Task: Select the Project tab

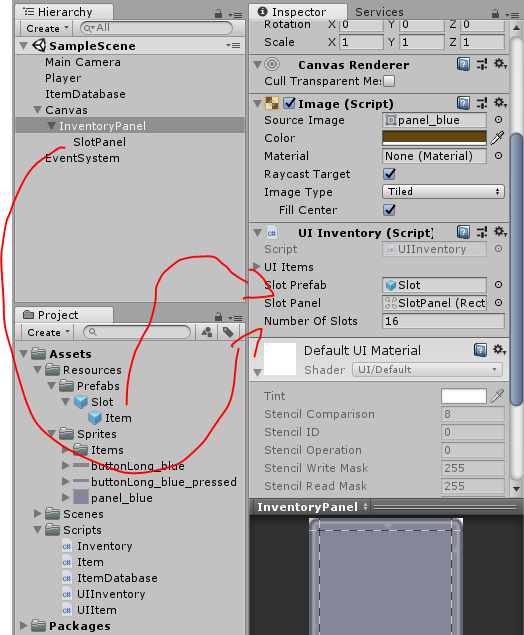Action: [64, 315]
